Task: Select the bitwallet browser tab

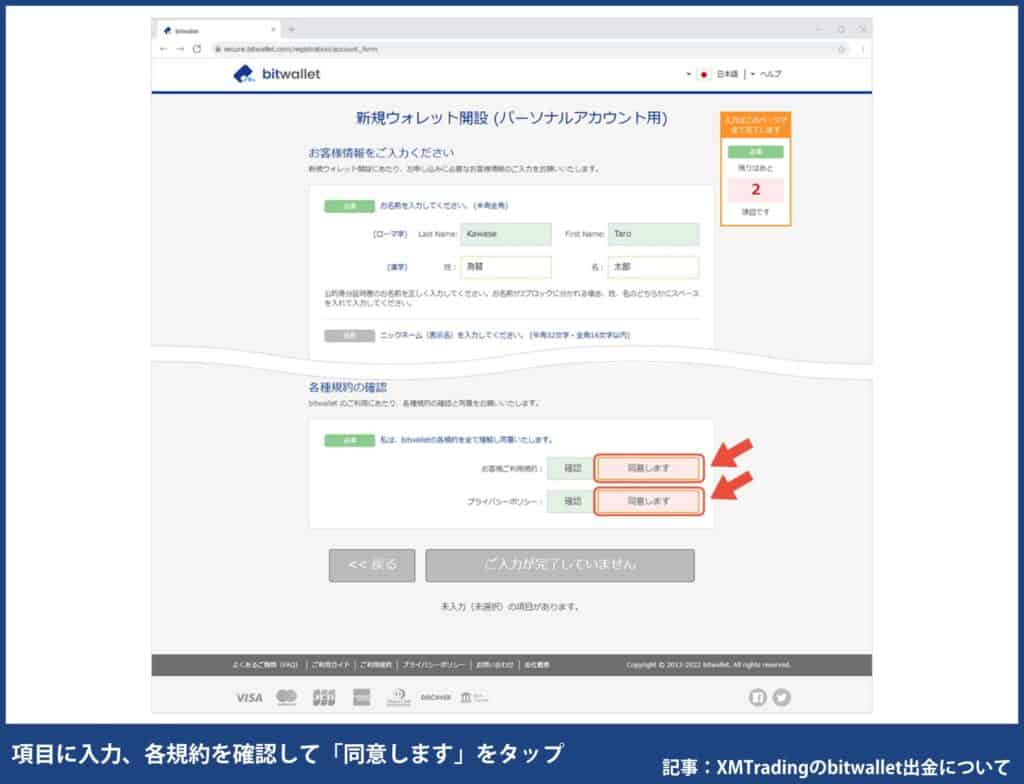Action: [x=219, y=30]
